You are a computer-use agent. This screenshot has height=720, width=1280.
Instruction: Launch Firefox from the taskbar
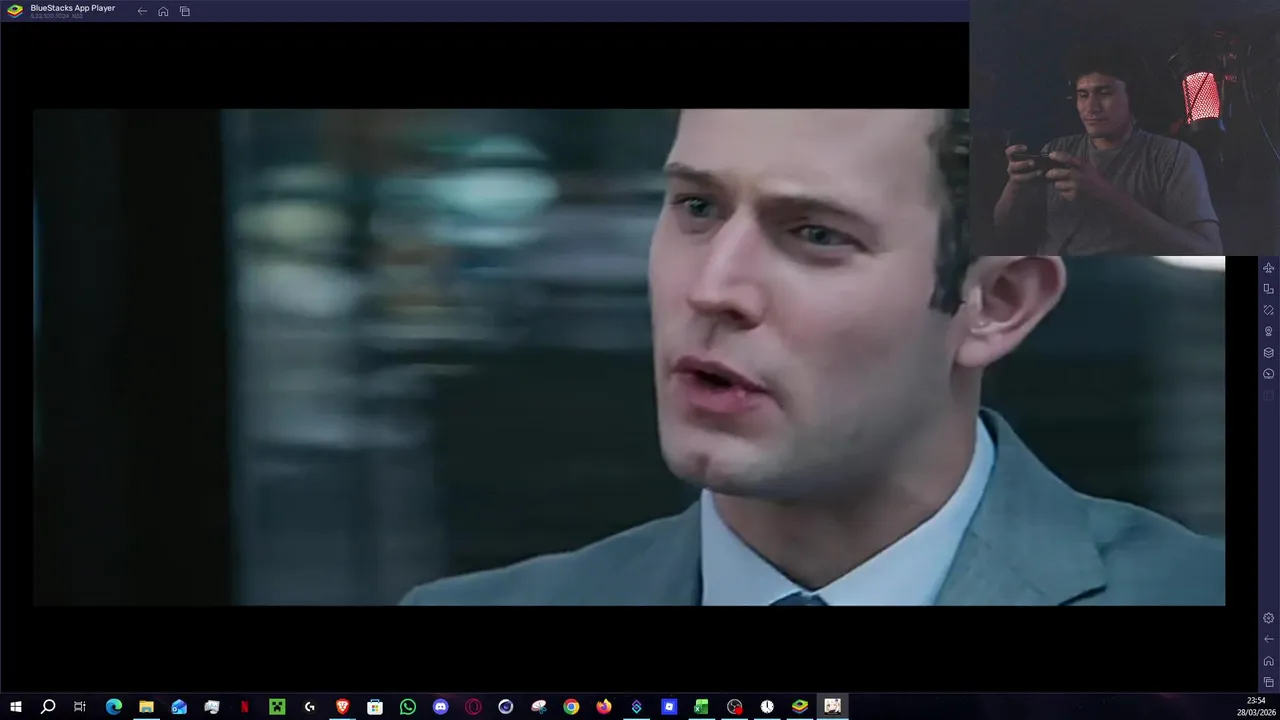click(604, 706)
